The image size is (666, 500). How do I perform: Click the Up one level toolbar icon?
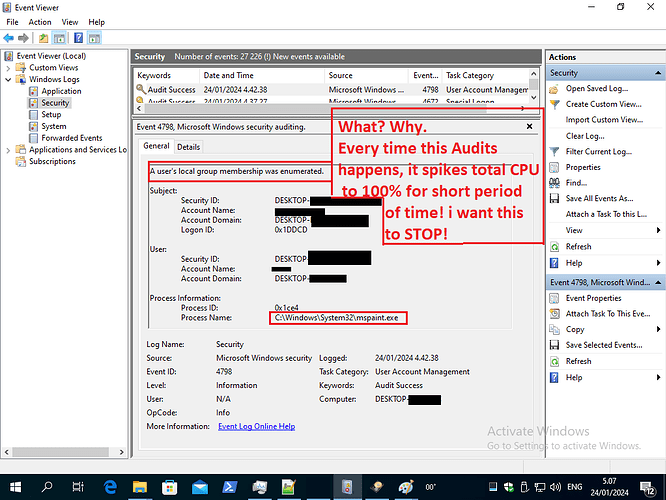(x=43, y=38)
